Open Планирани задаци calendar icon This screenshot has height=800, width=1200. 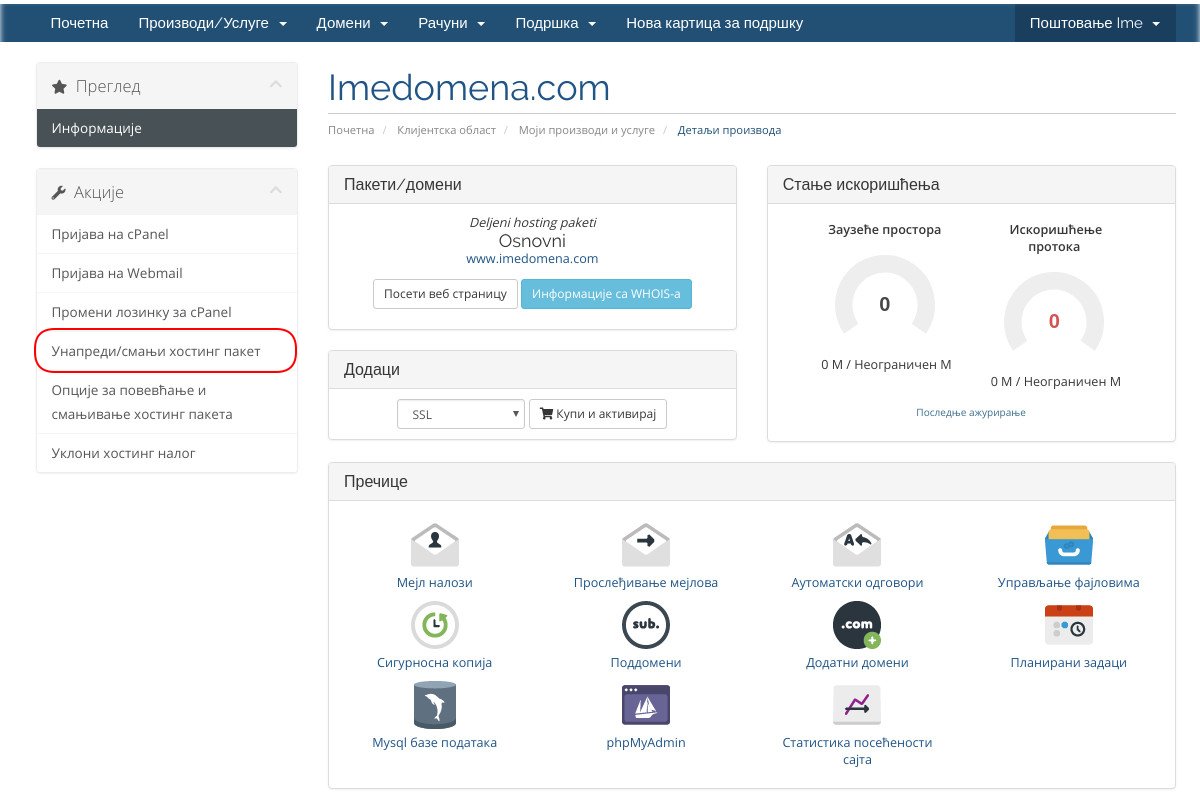tap(1068, 625)
